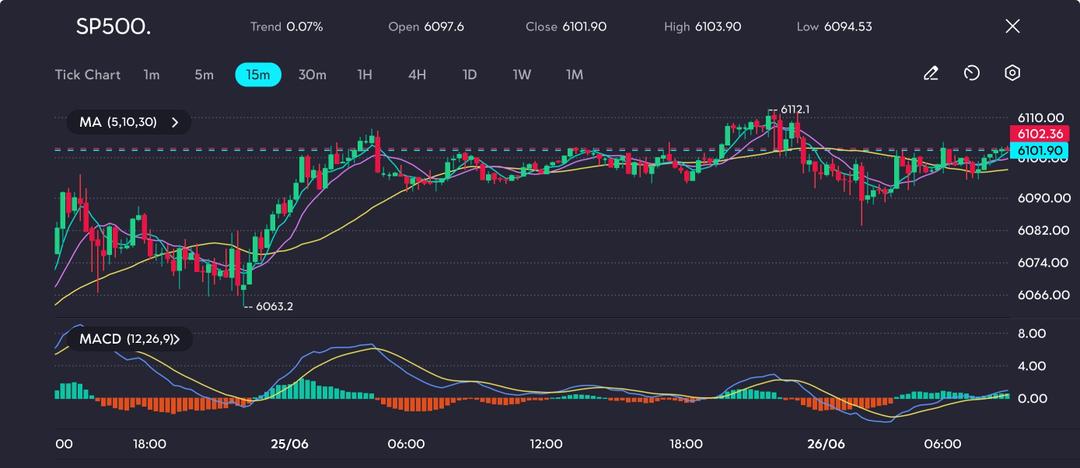This screenshot has width=1080, height=468.
Task: Open the pencil drawing tool
Action: click(x=931, y=74)
